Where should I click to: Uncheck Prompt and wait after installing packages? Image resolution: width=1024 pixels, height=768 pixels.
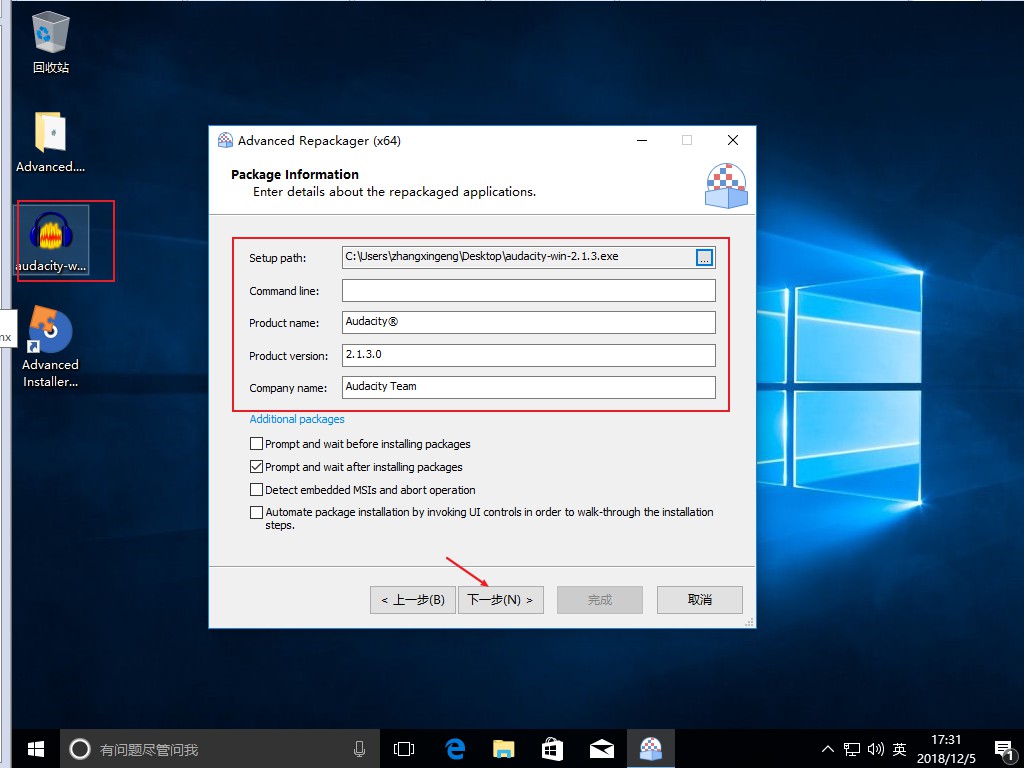pos(257,467)
